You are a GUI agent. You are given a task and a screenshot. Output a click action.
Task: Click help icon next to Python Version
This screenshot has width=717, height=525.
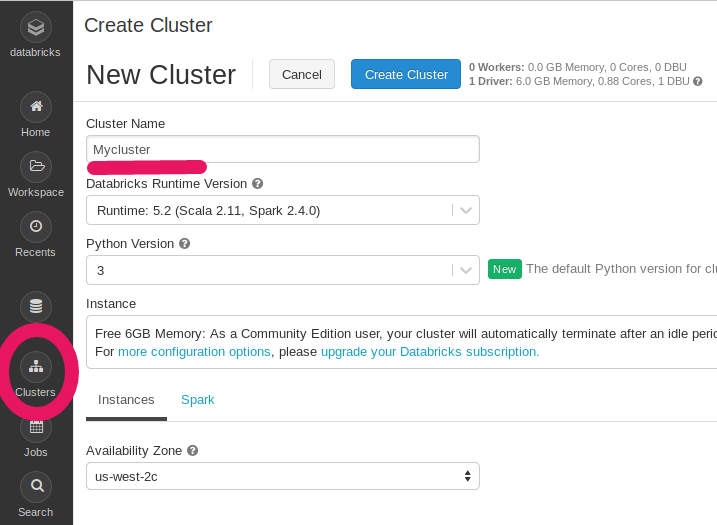185,243
